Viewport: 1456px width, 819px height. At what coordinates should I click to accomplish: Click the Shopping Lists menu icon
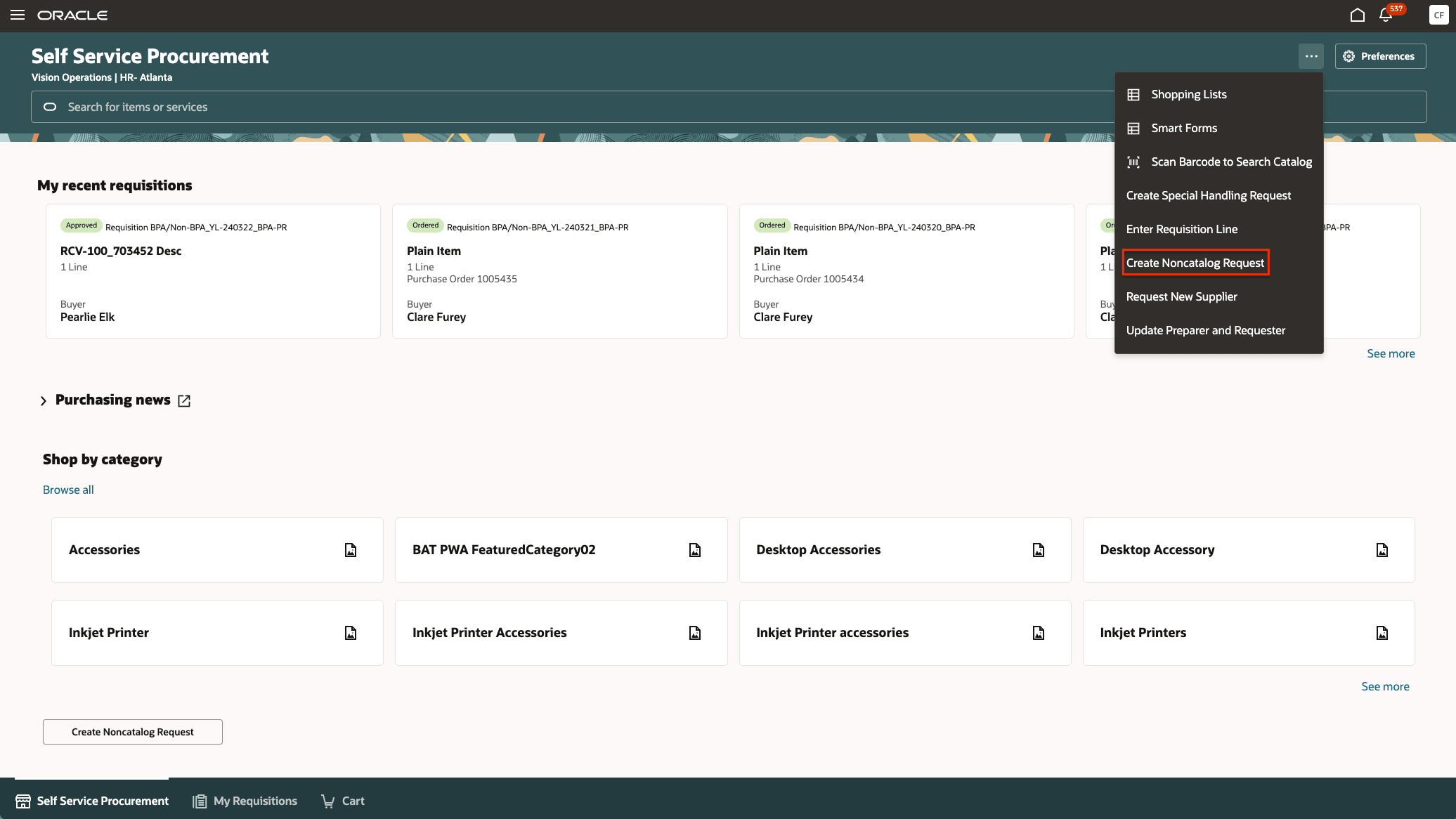tap(1133, 95)
